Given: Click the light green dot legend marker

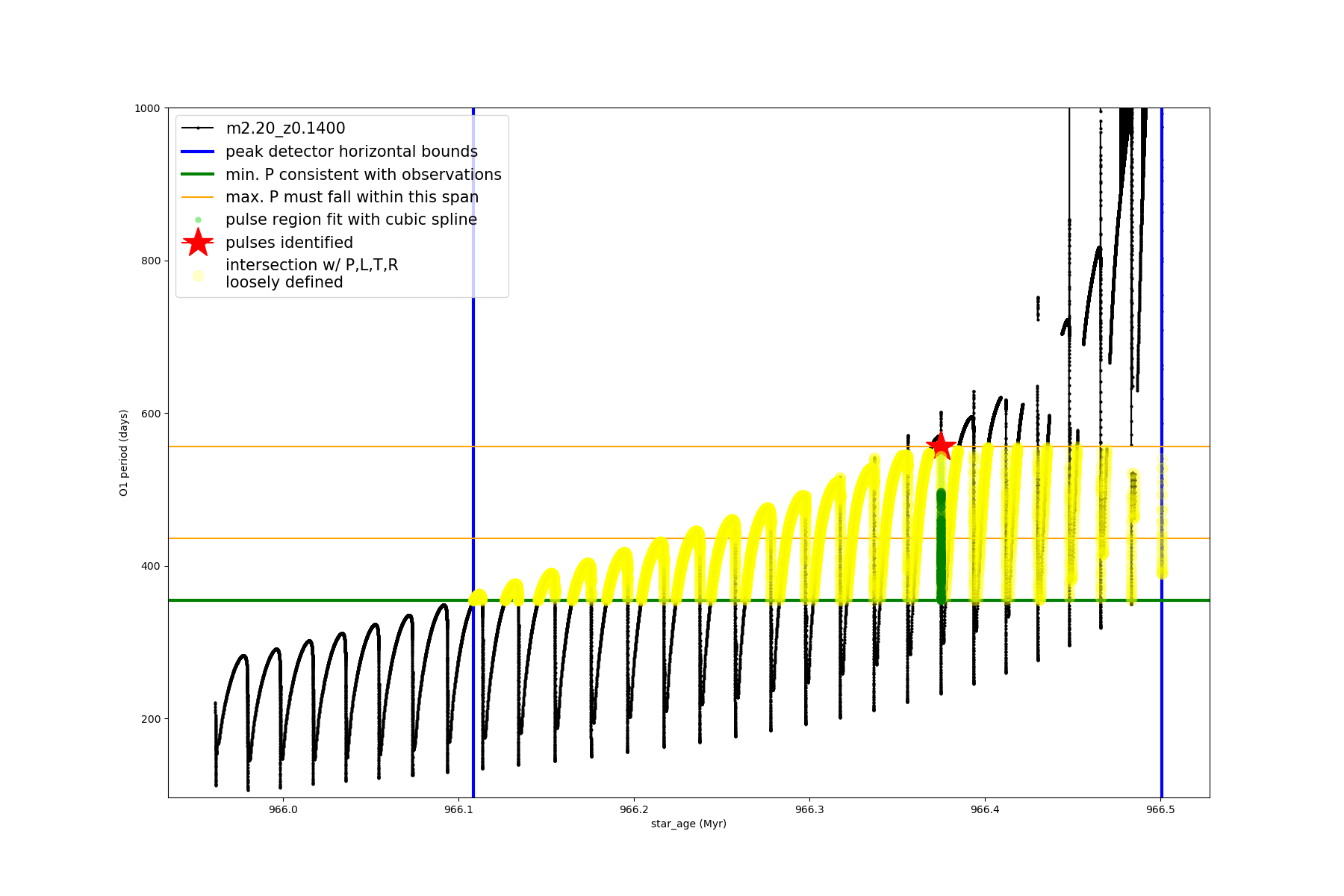Looking at the screenshot, I should point(198,220).
